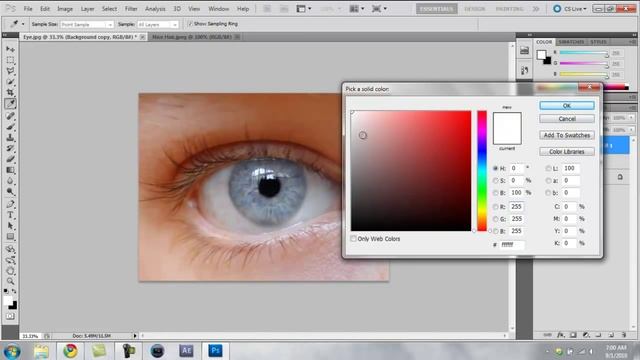Select the Hand tool
This screenshot has width=640, height=360.
(10, 271)
